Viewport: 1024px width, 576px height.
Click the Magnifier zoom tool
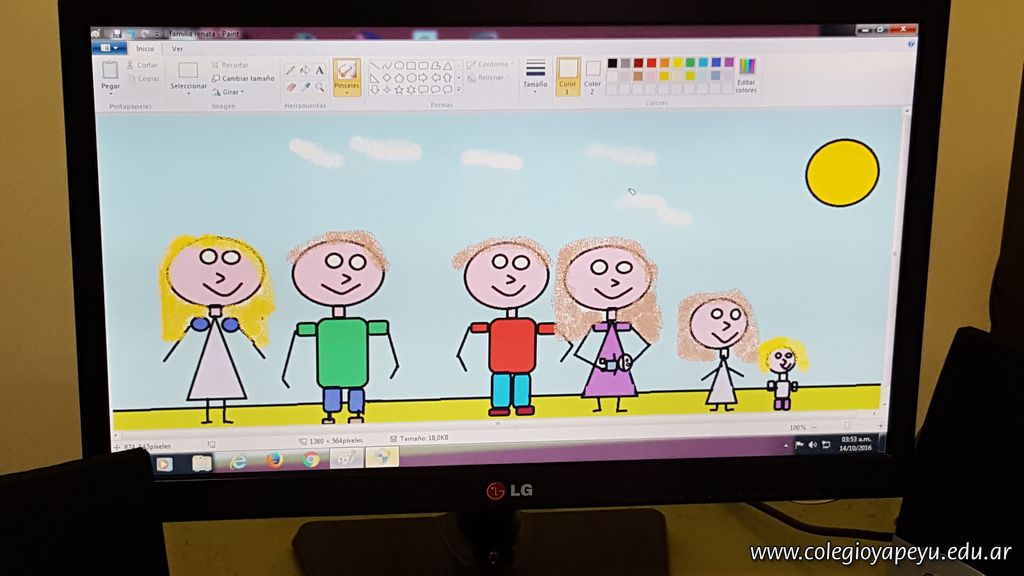[320, 87]
